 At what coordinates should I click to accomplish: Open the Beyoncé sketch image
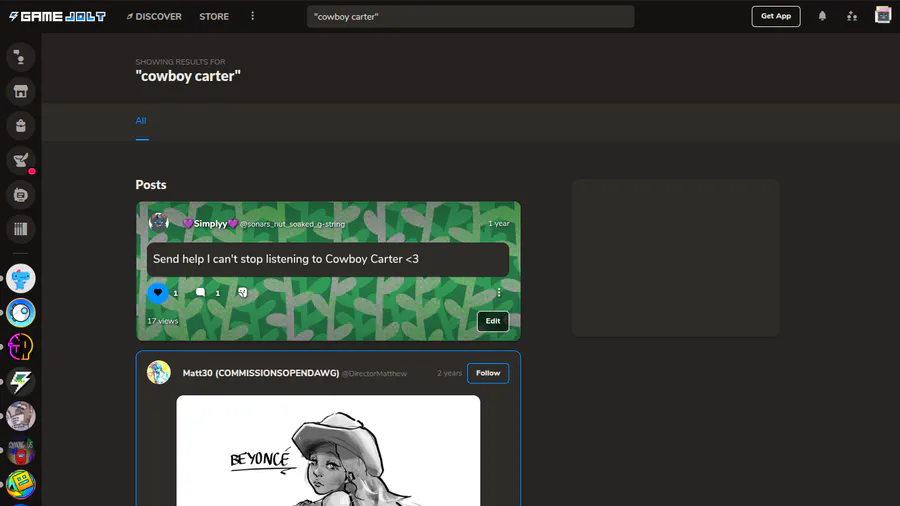[328, 450]
